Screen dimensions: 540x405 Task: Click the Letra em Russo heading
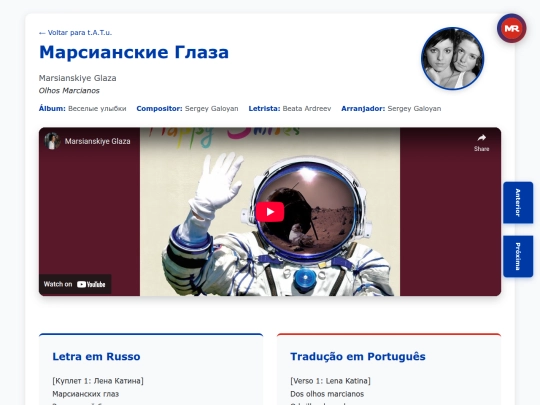click(x=96, y=356)
